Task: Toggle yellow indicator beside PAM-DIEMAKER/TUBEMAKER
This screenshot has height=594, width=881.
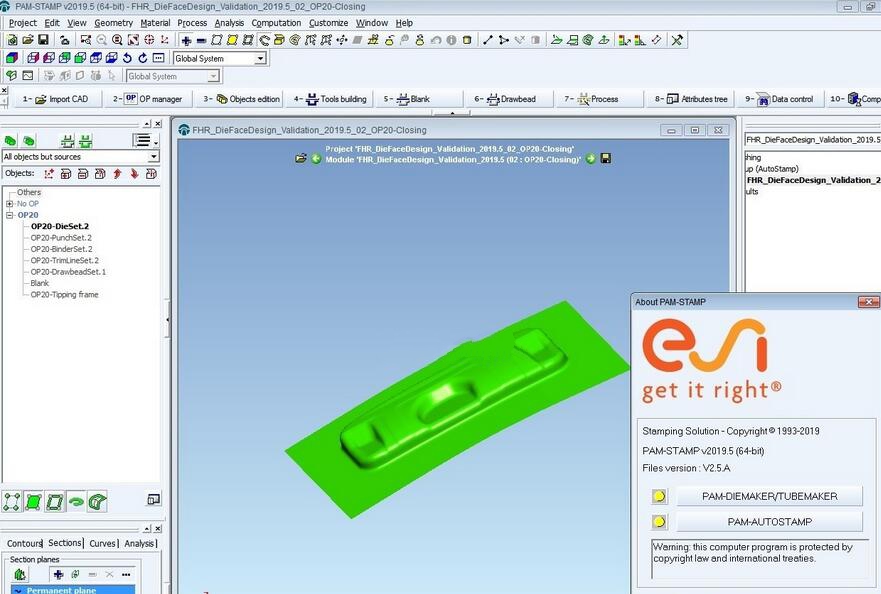Action: [659, 496]
